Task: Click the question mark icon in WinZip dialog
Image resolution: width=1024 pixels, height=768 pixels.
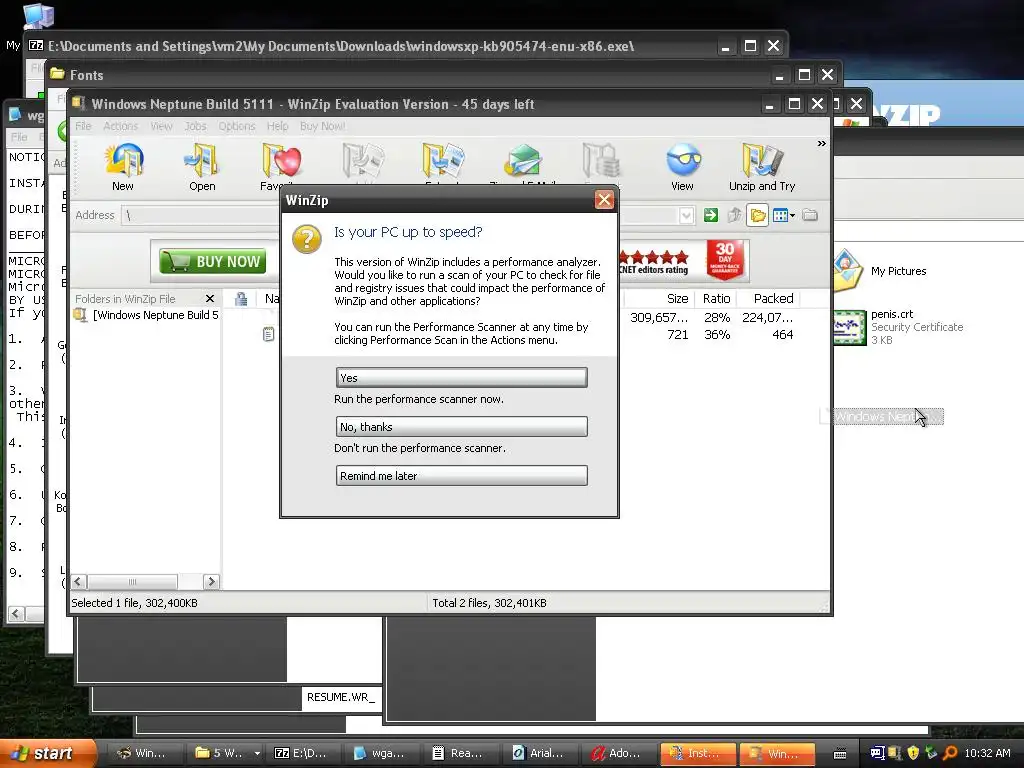Action: tap(306, 239)
